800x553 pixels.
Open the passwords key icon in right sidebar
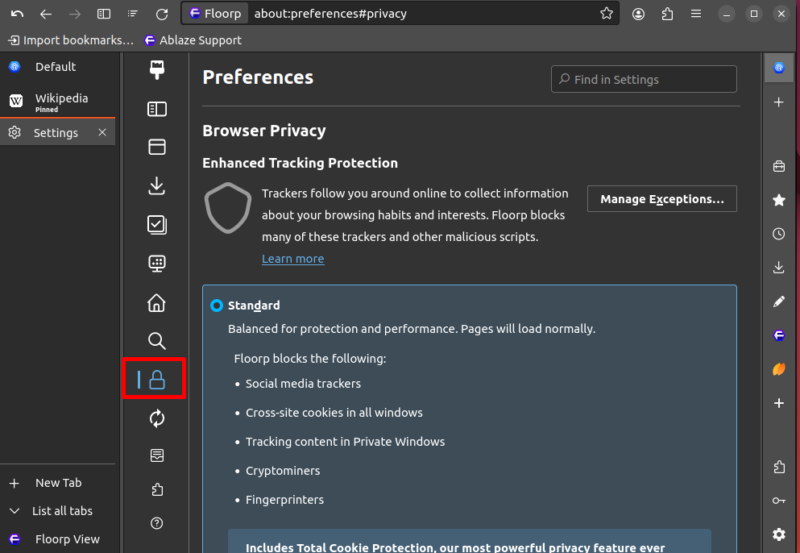pyautogui.click(x=779, y=500)
